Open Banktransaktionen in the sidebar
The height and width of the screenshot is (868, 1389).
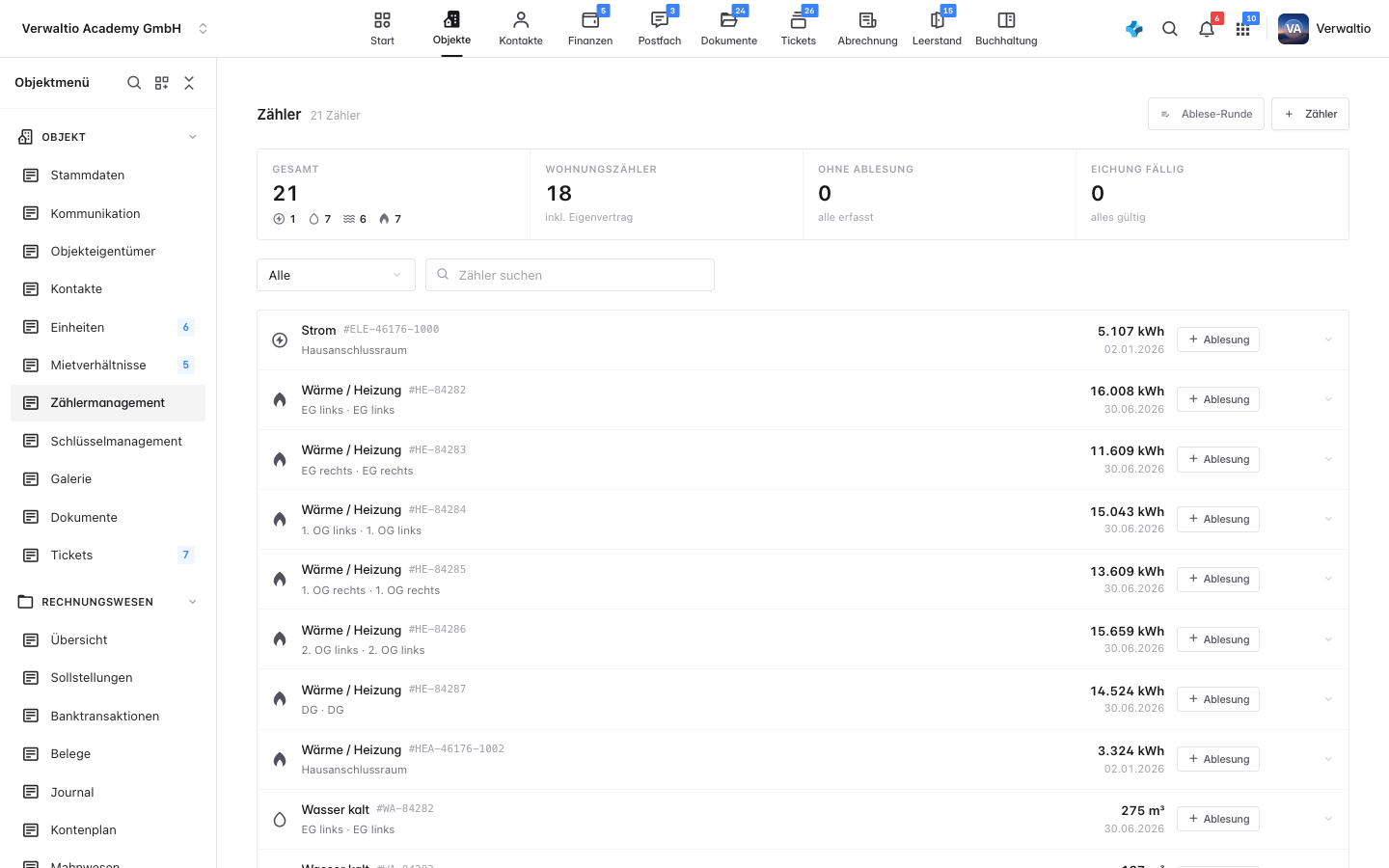[108, 716]
